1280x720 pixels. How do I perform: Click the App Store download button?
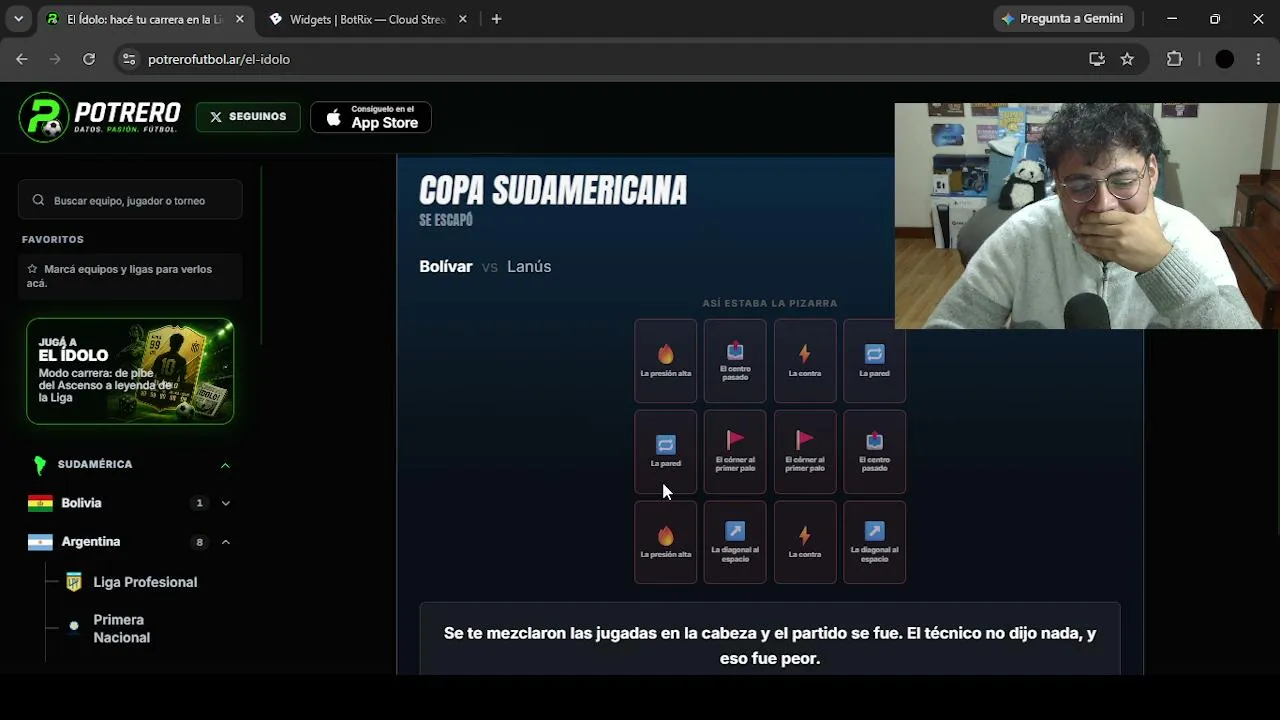[371, 117]
